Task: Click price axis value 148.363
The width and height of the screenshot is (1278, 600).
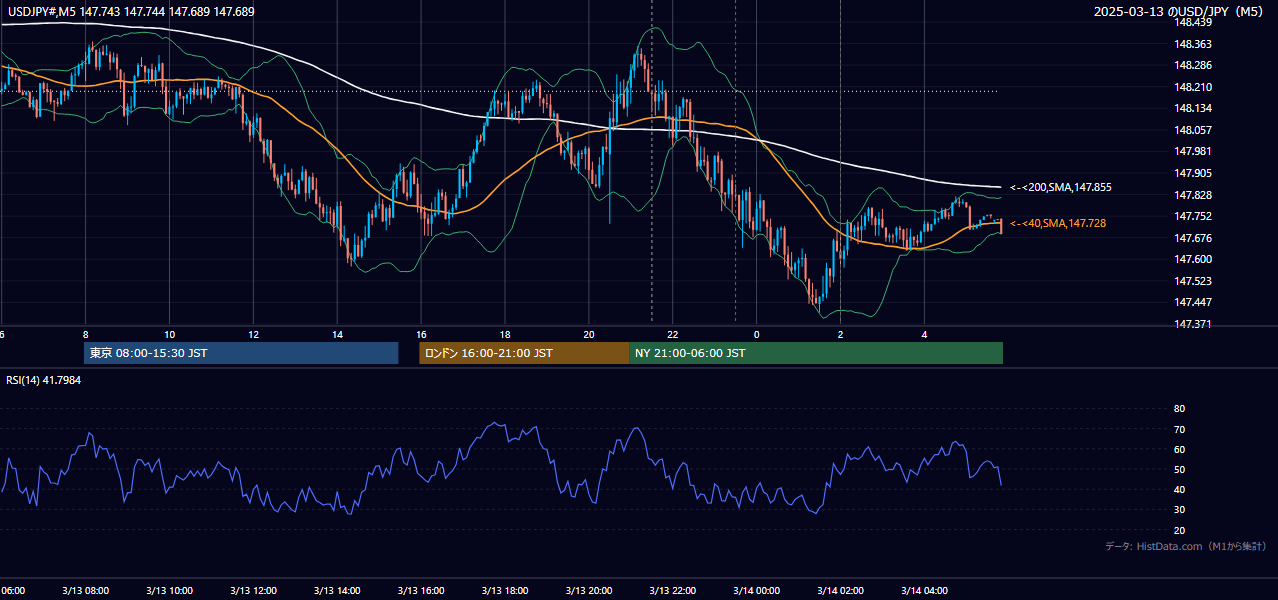Action: pos(1195,44)
